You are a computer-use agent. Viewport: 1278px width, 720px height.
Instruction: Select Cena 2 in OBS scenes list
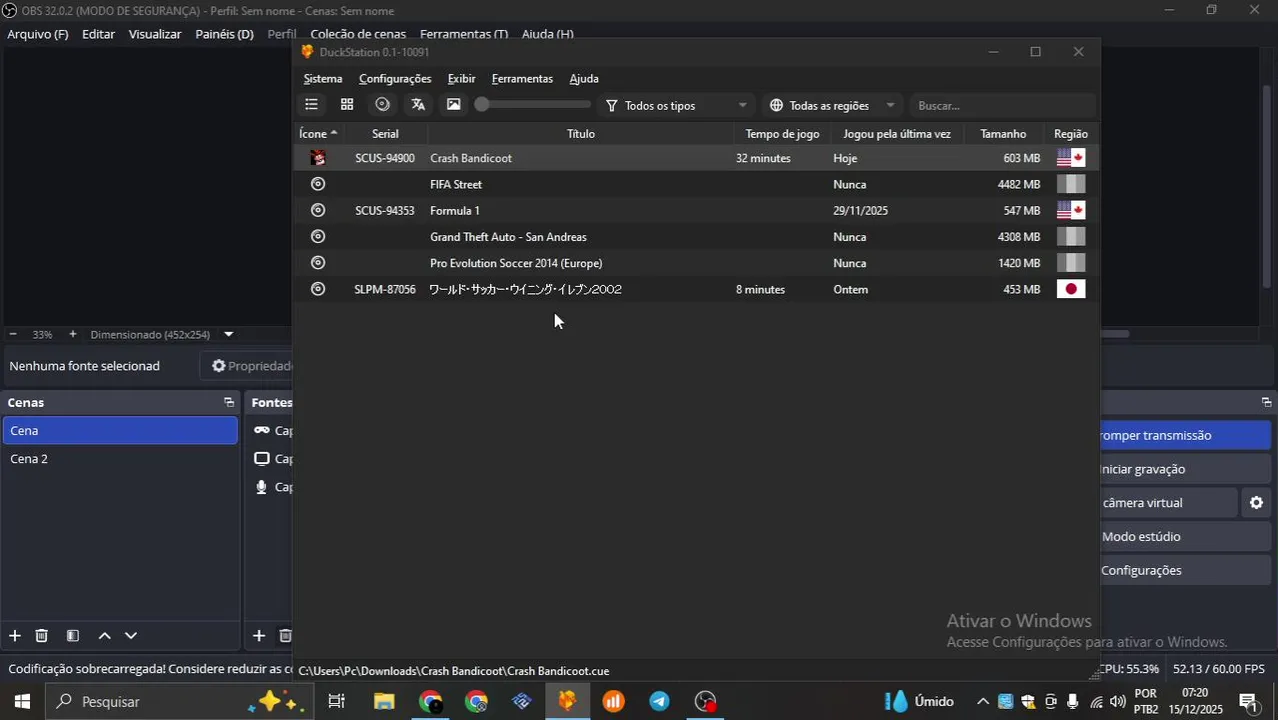point(120,459)
